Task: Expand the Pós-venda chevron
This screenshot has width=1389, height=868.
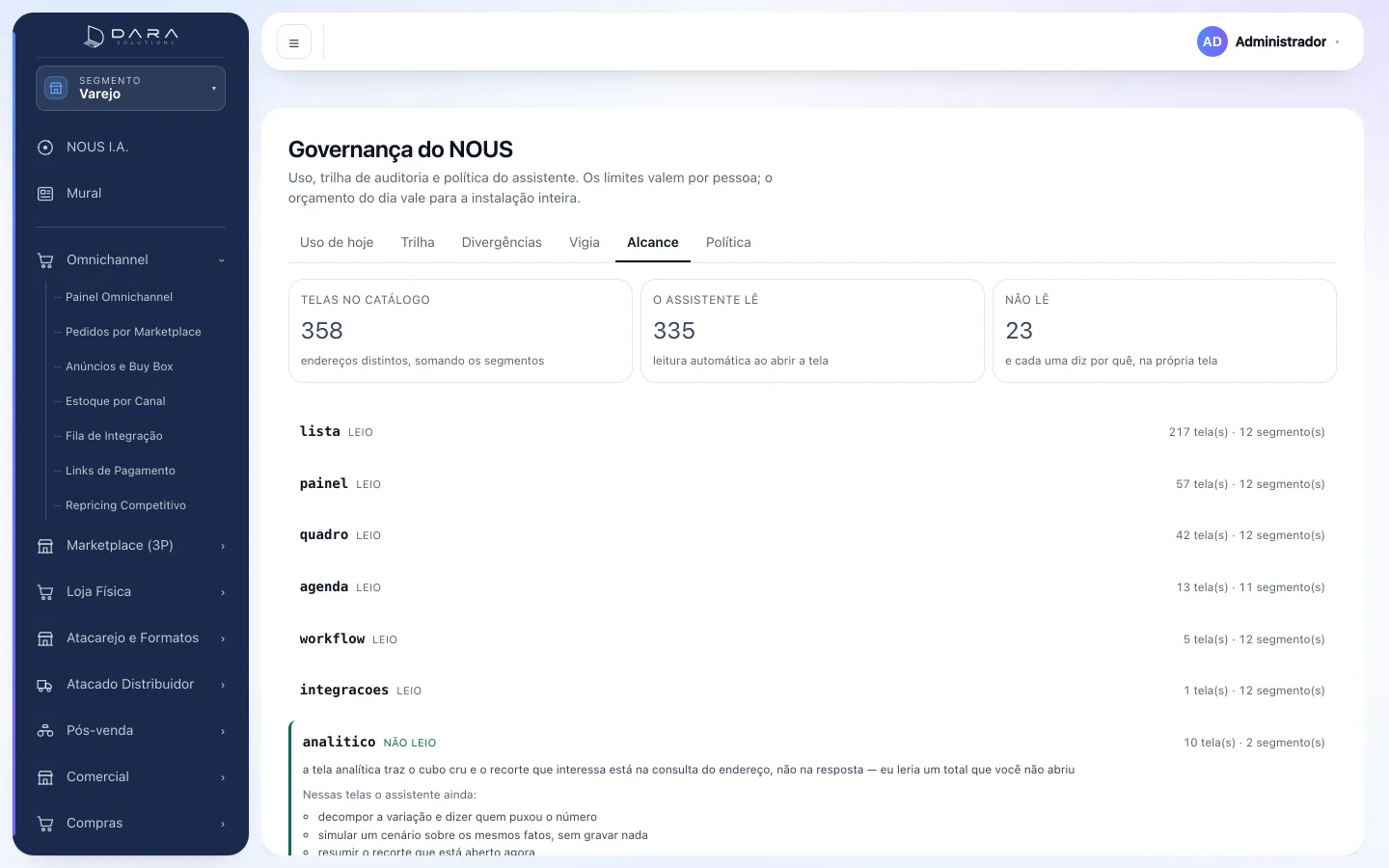Action: pos(223,731)
